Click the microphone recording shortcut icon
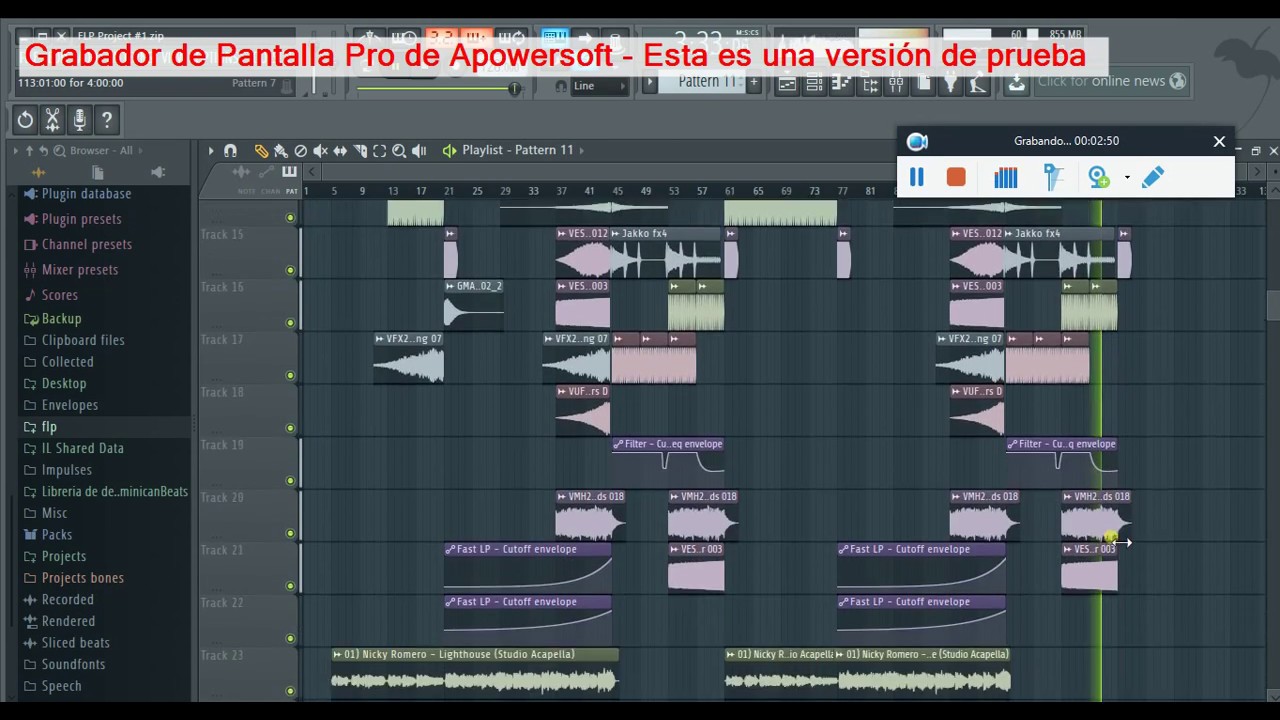Viewport: 1280px width, 720px height. coord(79,120)
